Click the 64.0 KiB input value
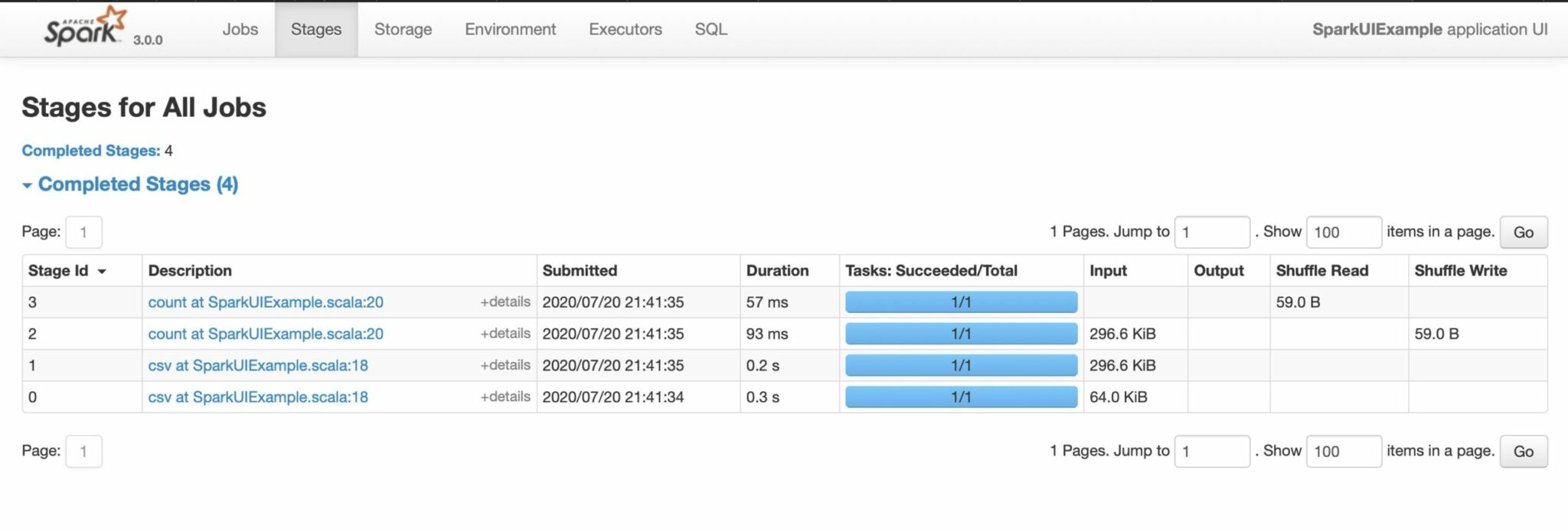 tap(1119, 397)
